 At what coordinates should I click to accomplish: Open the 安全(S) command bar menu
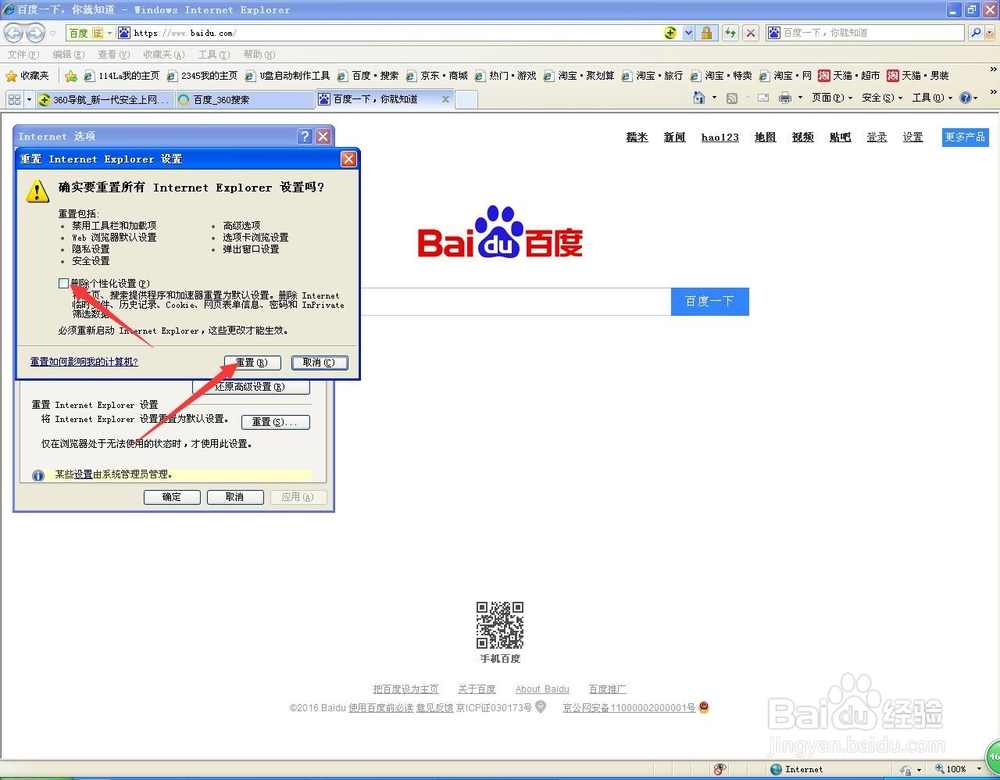[882, 98]
